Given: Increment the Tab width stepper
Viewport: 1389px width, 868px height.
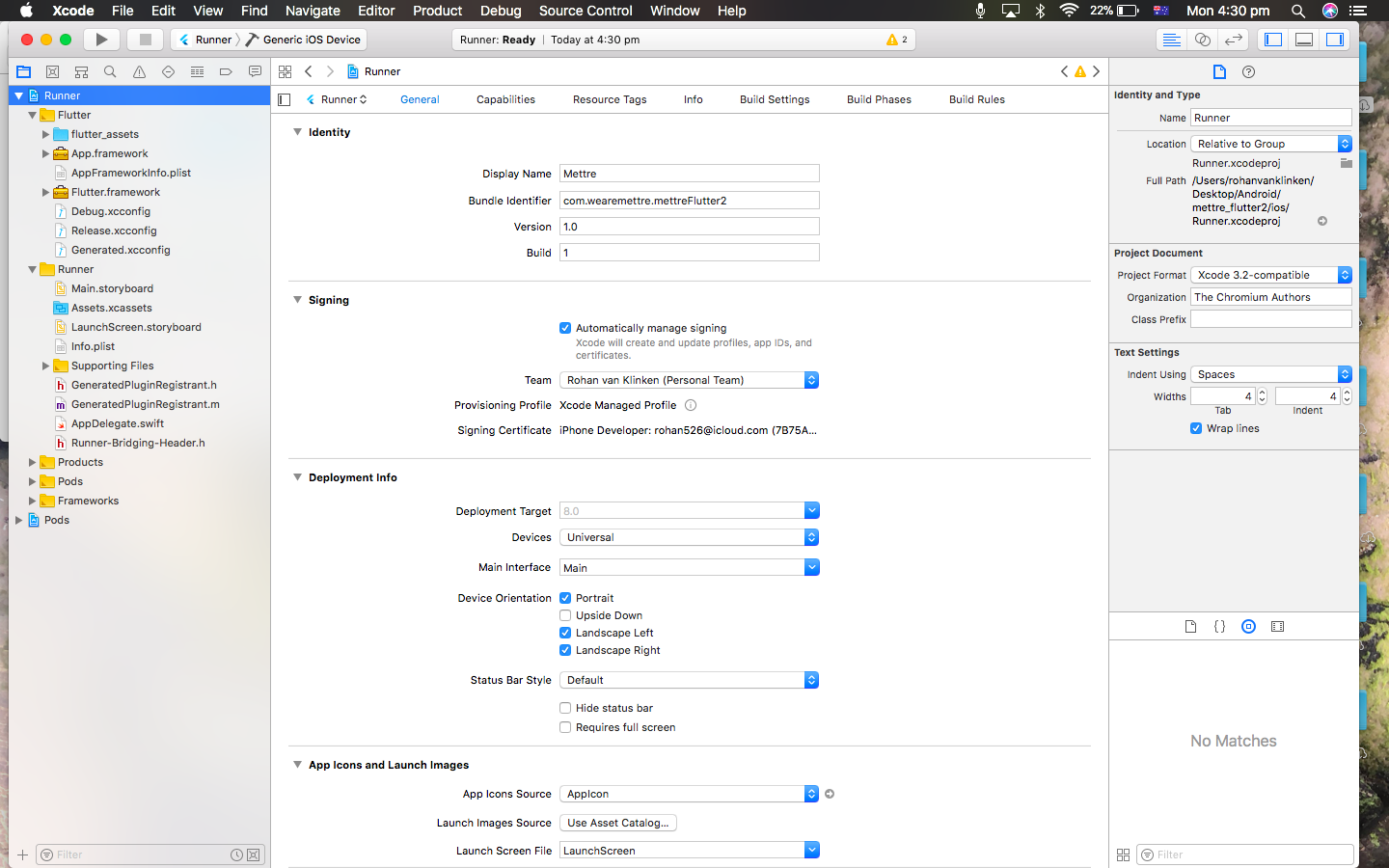Looking at the screenshot, I should pos(1262,393).
